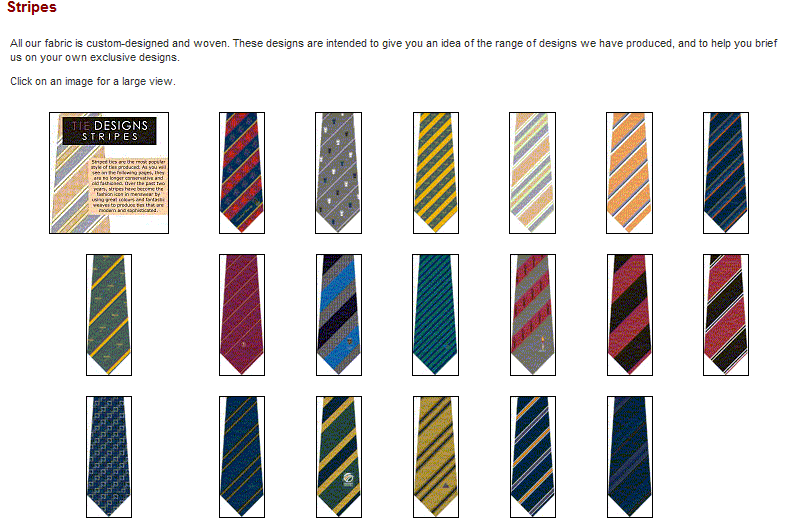The image size is (792, 530).
Task: Enlarge the dark navy tie with subtle stripes
Action: coord(630,457)
